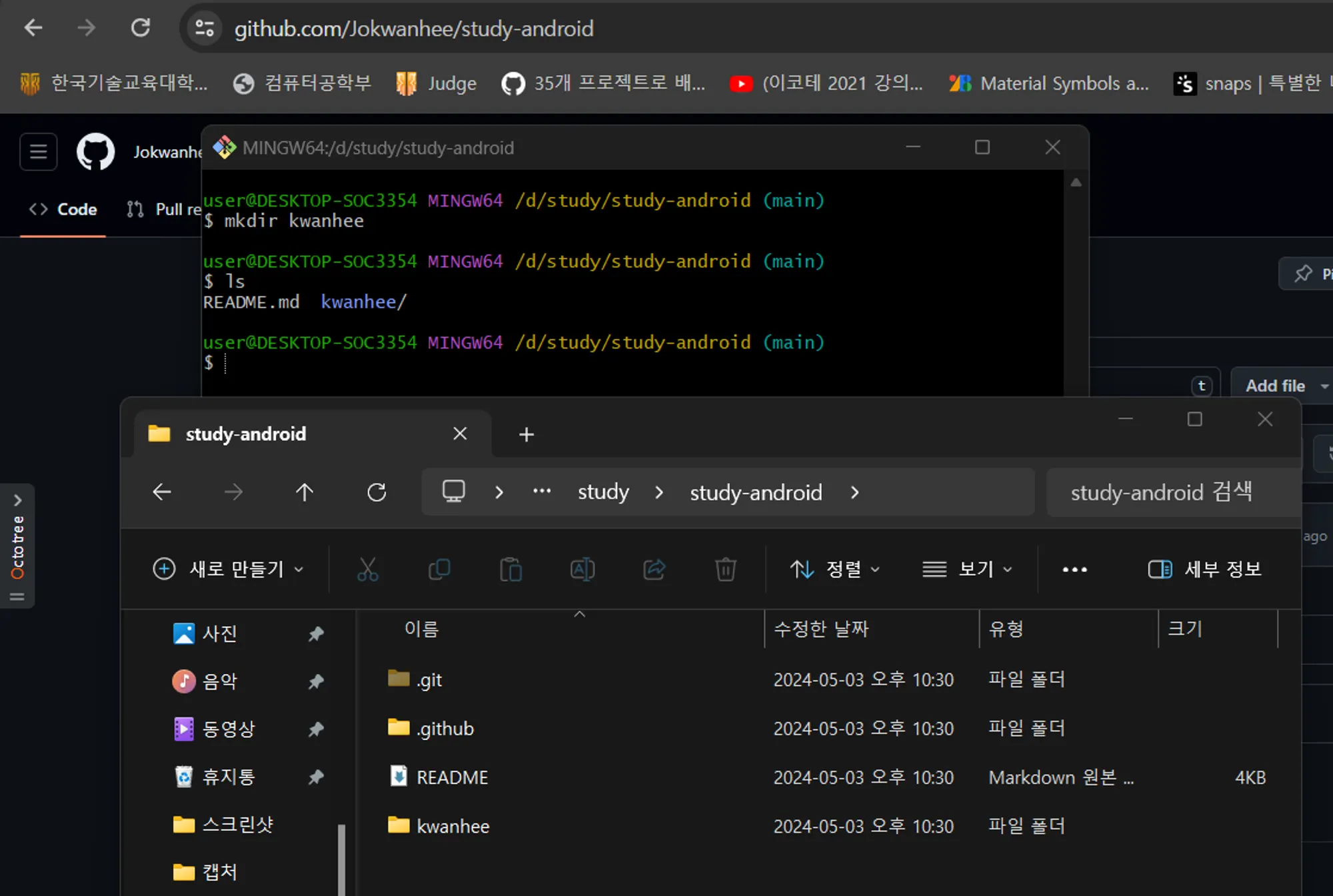Click study in the Explorer breadcrumb
Viewport: 1333px width, 896px height.
click(603, 492)
